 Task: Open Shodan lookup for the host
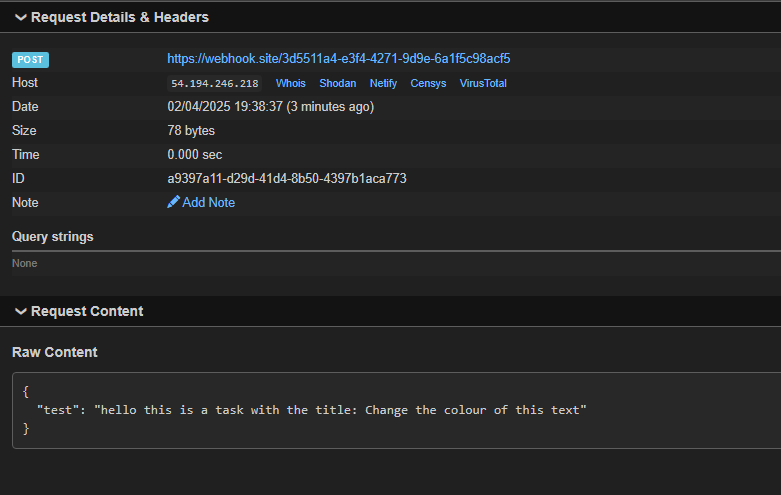[338, 84]
